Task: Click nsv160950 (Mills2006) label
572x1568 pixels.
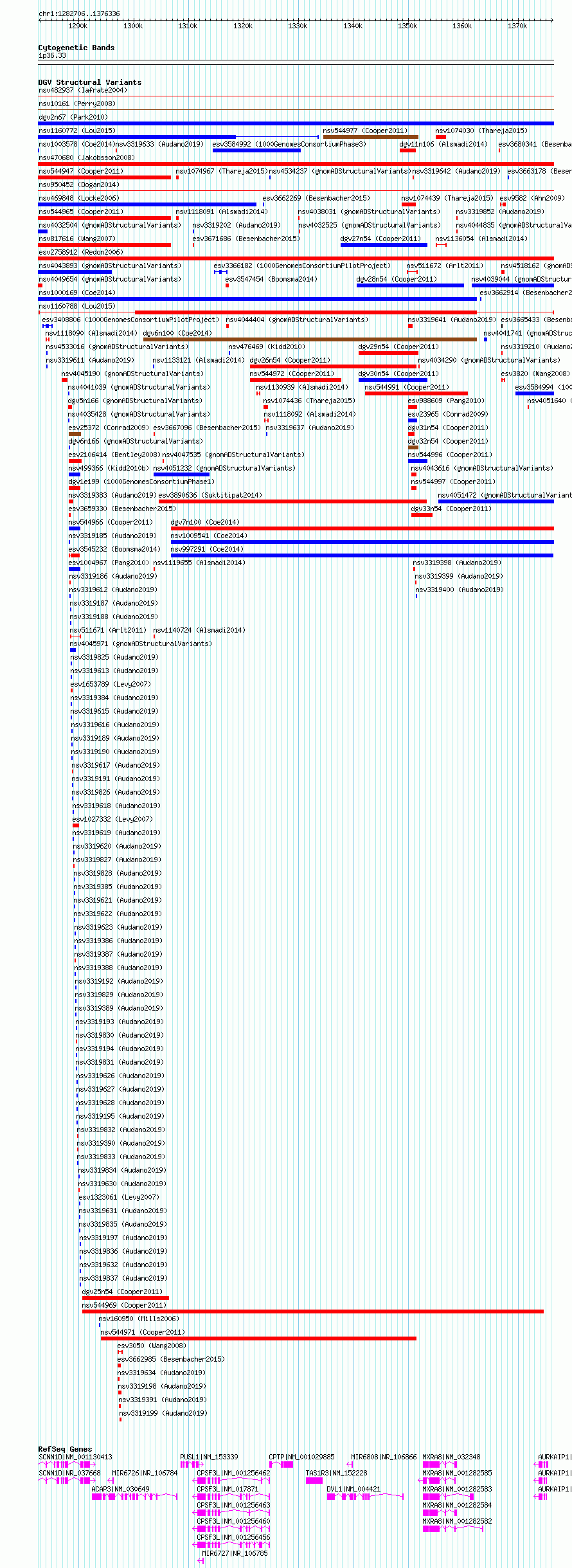Action: pyautogui.click(x=138, y=1319)
